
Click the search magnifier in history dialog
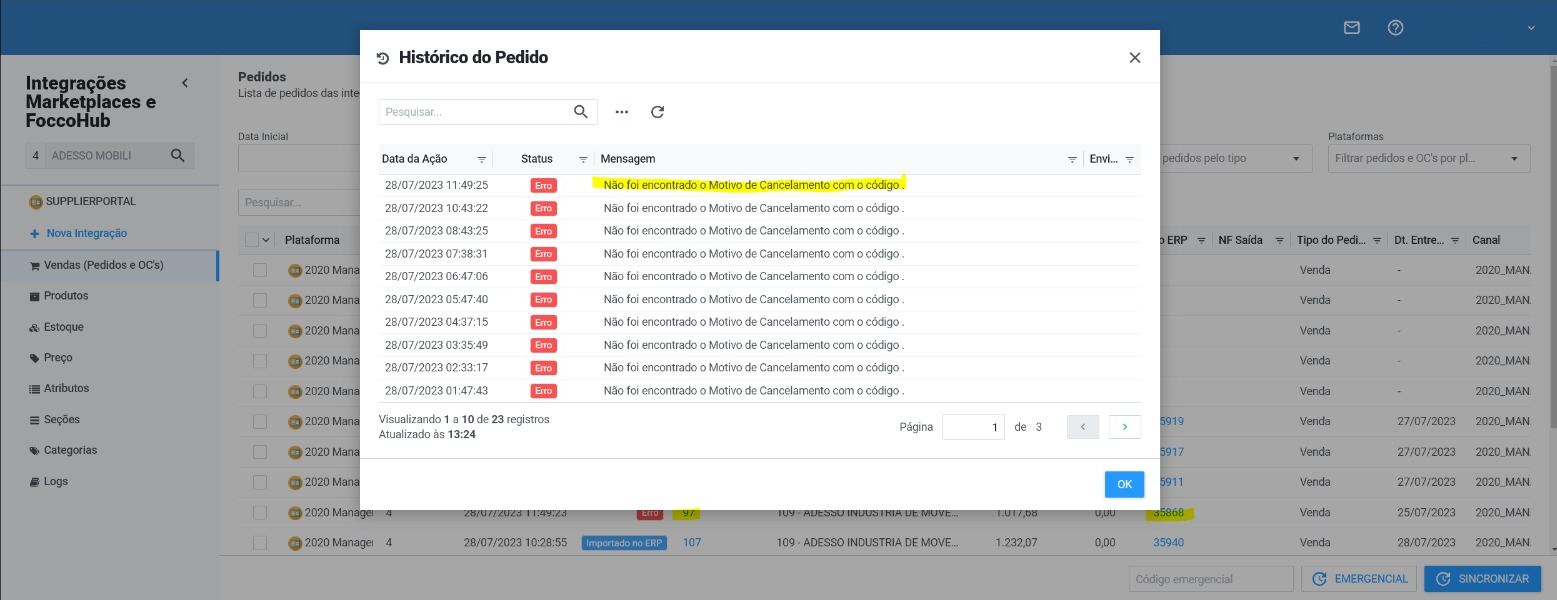click(581, 112)
